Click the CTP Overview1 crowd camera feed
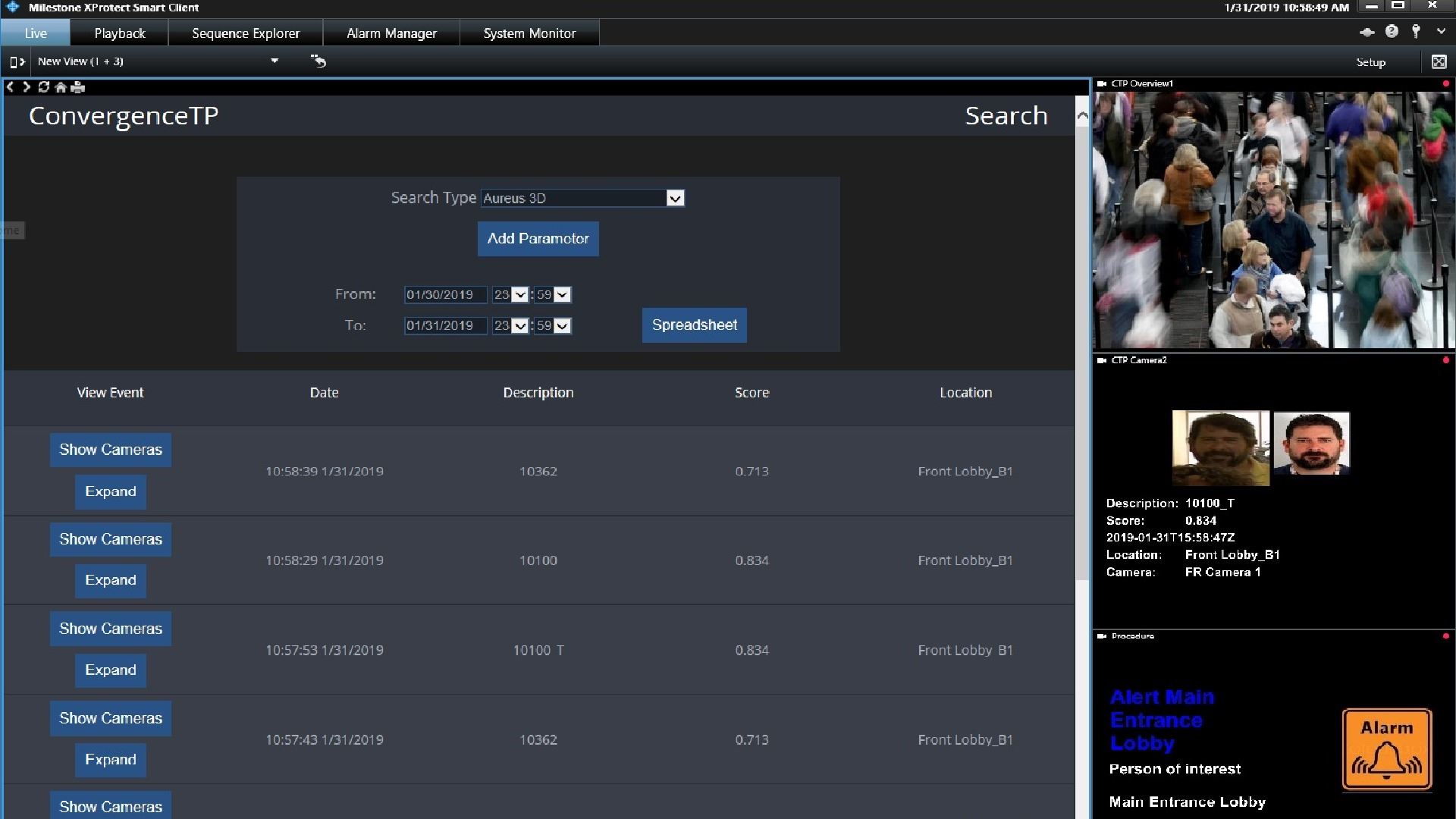Viewport: 1456px width, 819px height. (1272, 220)
